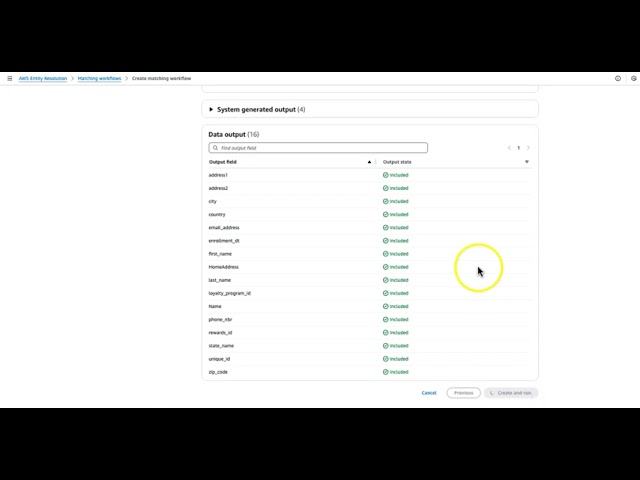Screen dimensions: 640x480
Task: Select the city output field
Action: click(213, 201)
